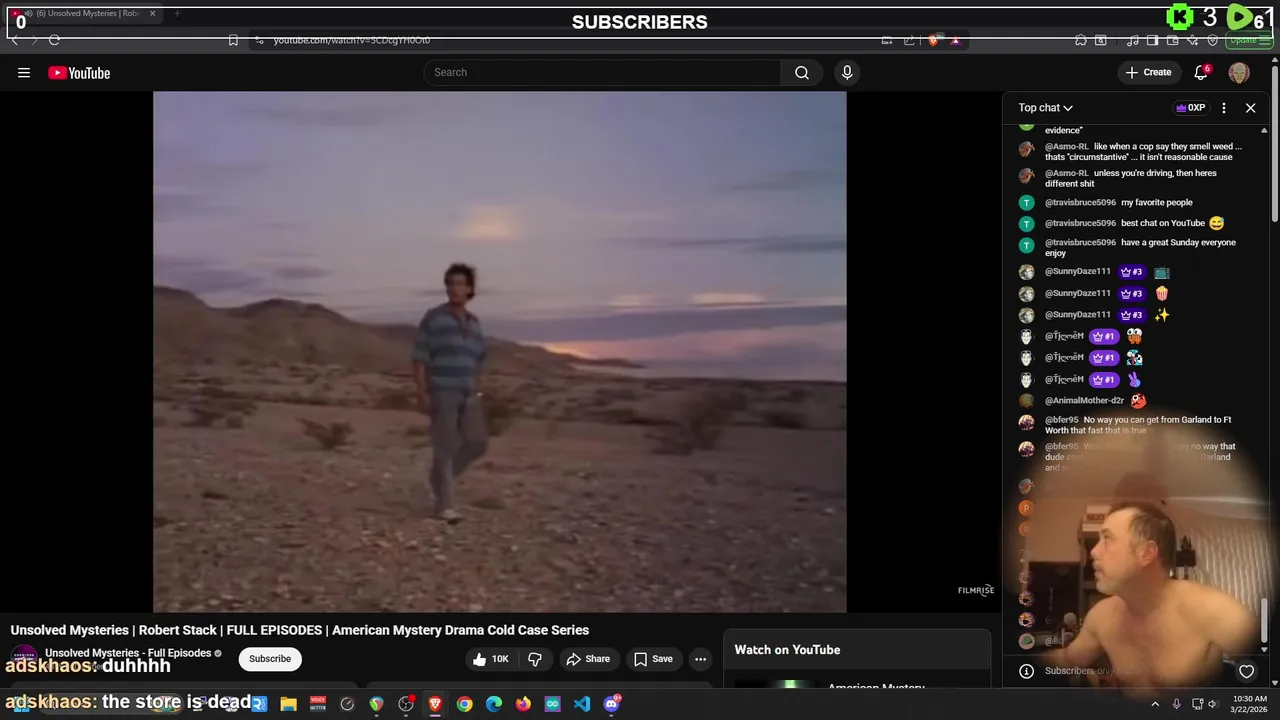Open Visual Studio Code from the taskbar

(x=582, y=704)
